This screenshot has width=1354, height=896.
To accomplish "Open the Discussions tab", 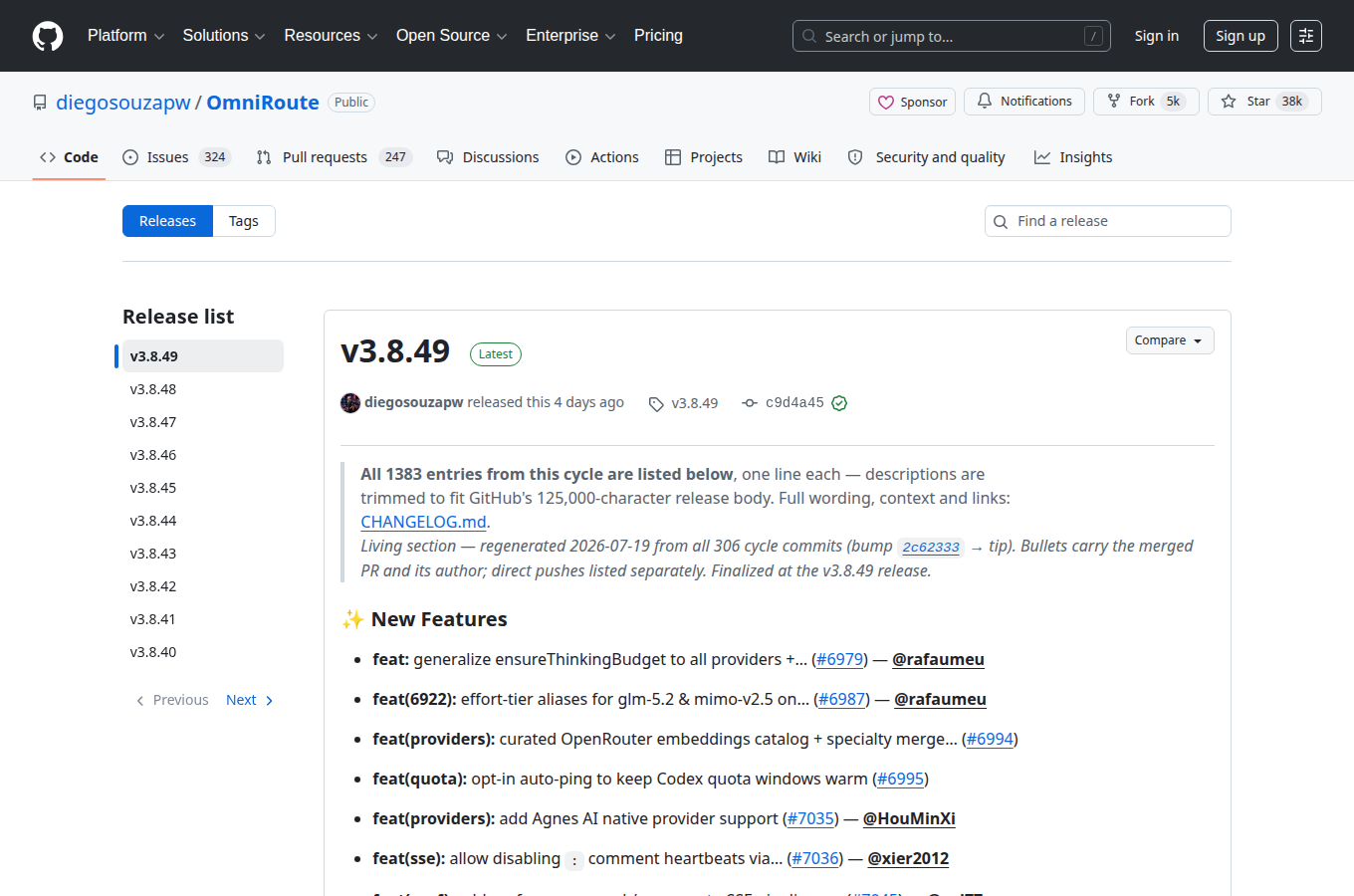I will click(x=488, y=157).
